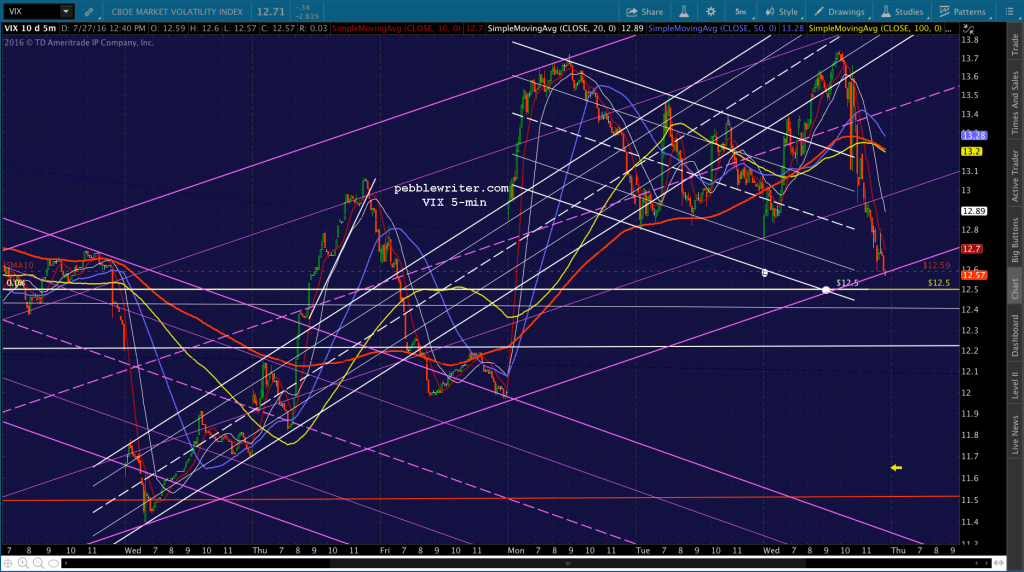Click the orange 12.57 last price bubble
The height and width of the screenshot is (572, 1024).
(x=973, y=276)
